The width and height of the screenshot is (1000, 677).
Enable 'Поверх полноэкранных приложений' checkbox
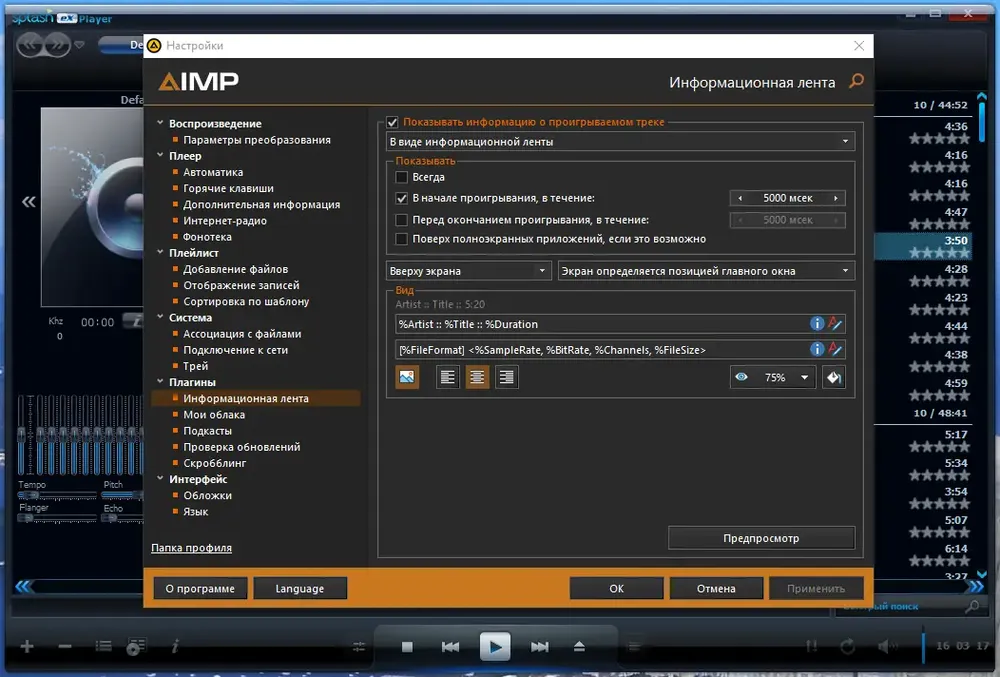pos(401,239)
